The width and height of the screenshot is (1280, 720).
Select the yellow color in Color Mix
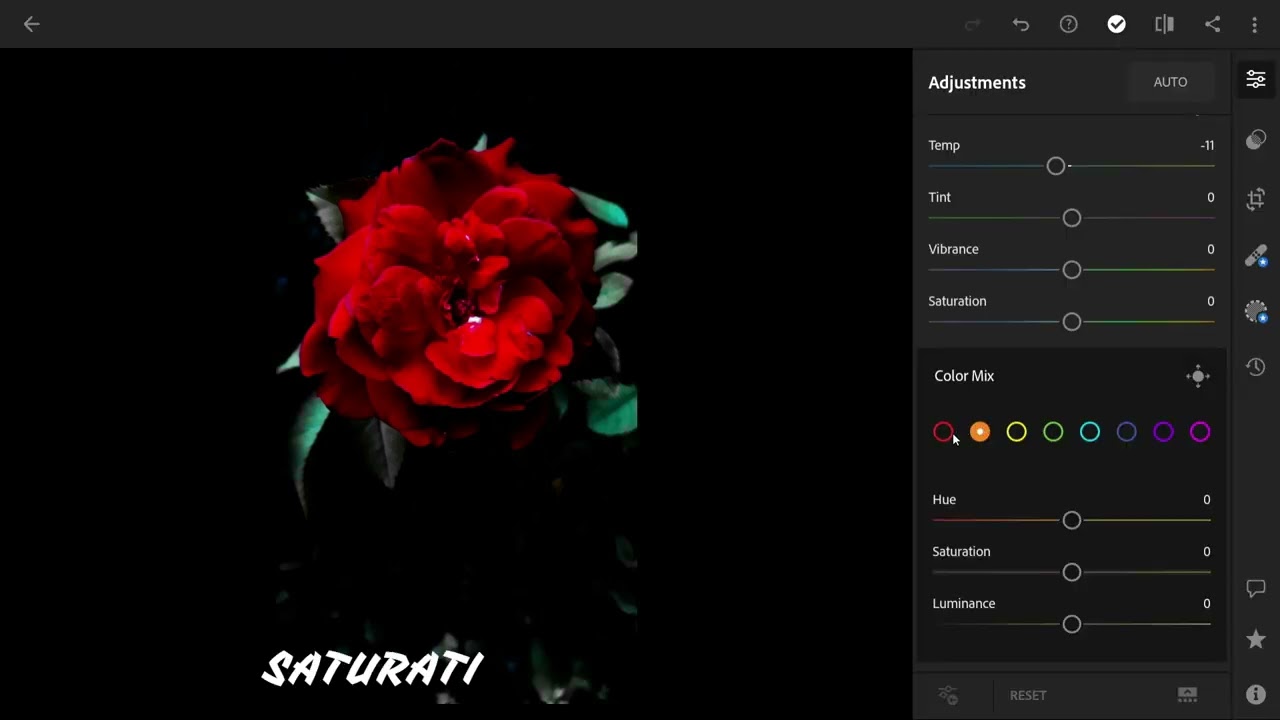[x=1016, y=432]
